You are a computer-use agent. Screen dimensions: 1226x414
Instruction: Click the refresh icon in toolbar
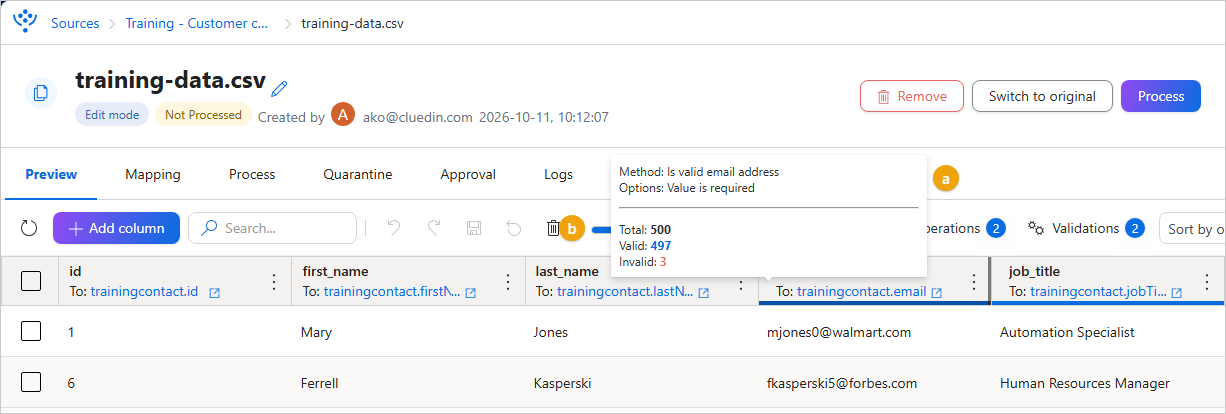coord(29,228)
